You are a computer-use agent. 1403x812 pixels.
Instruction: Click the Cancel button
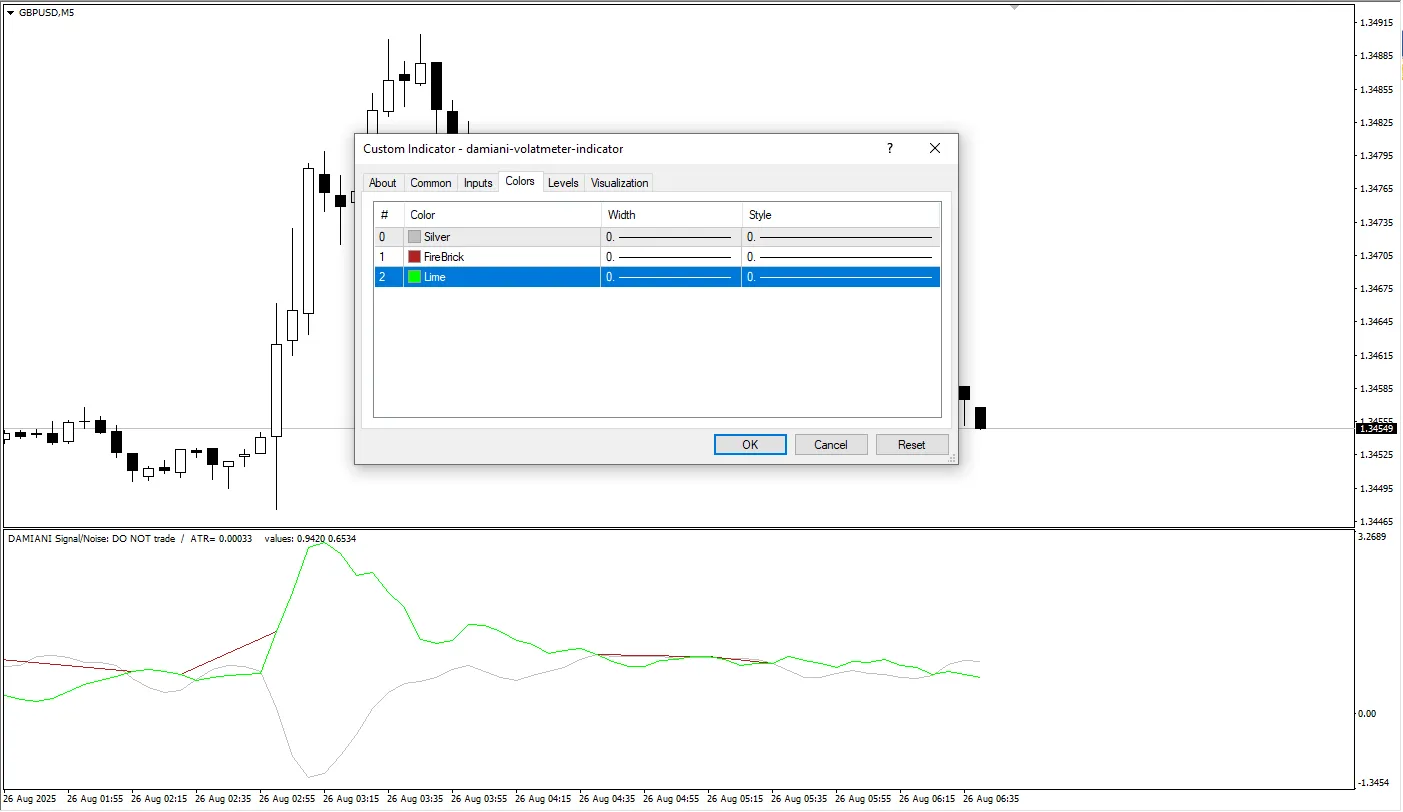(x=830, y=445)
